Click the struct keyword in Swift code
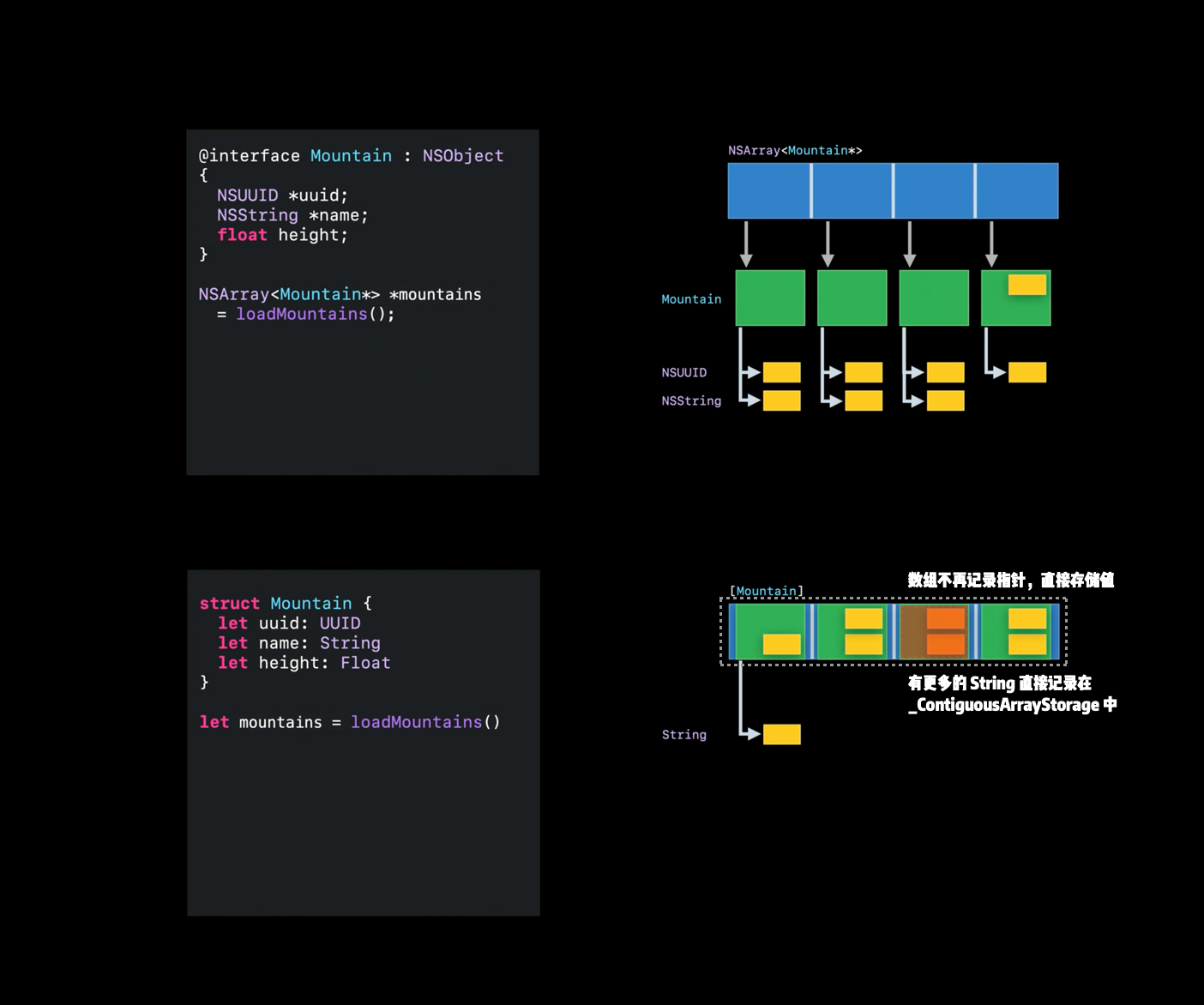The height and width of the screenshot is (1005, 1204). coord(229,603)
